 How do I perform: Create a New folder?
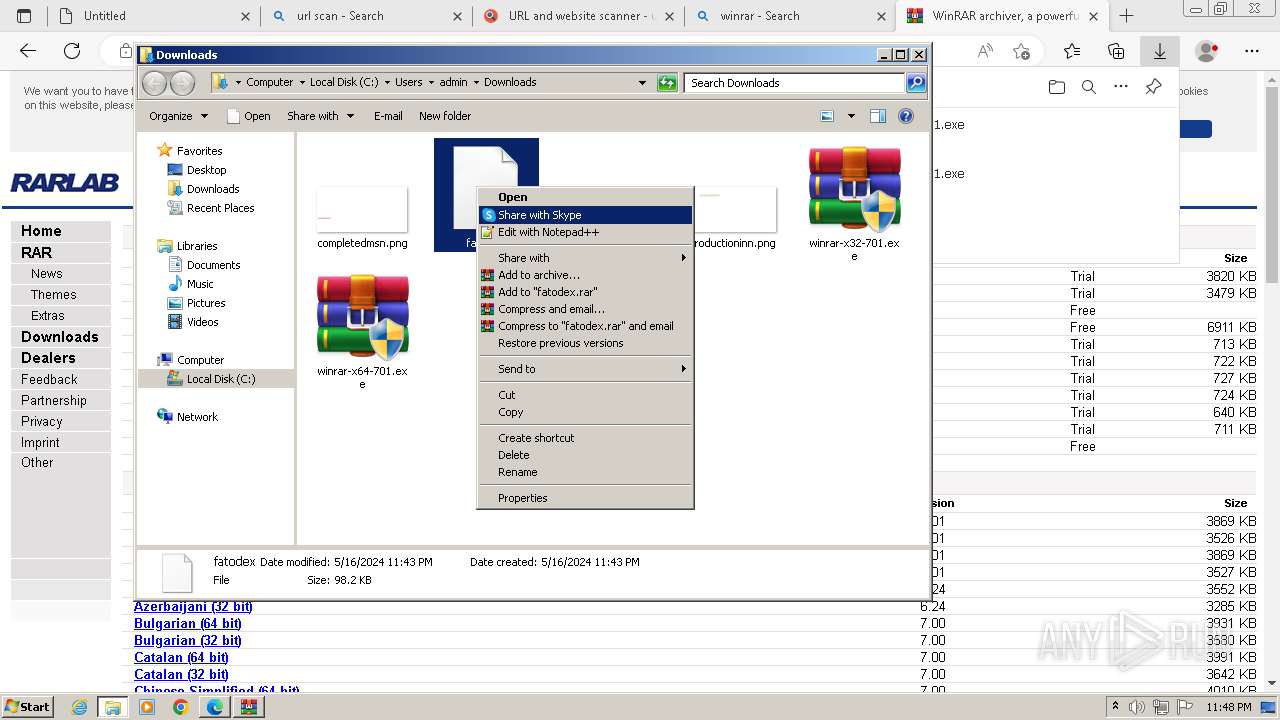coord(445,116)
